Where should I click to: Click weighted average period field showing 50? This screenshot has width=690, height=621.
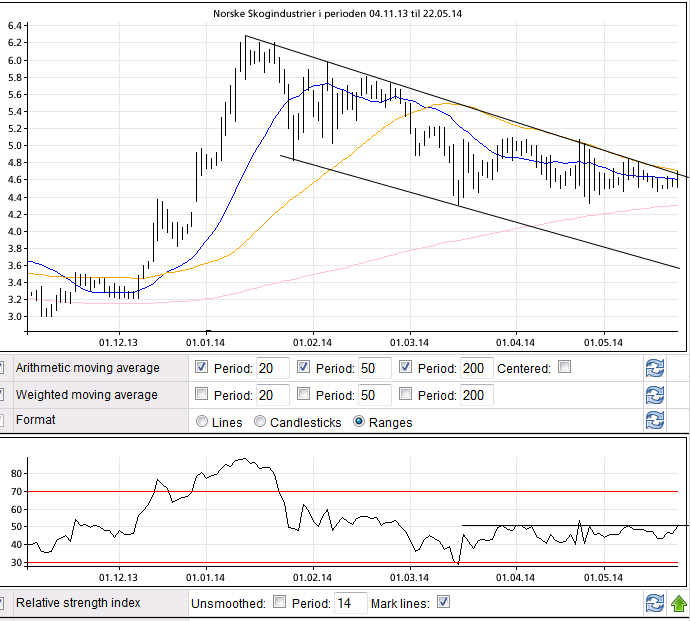pos(374,395)
